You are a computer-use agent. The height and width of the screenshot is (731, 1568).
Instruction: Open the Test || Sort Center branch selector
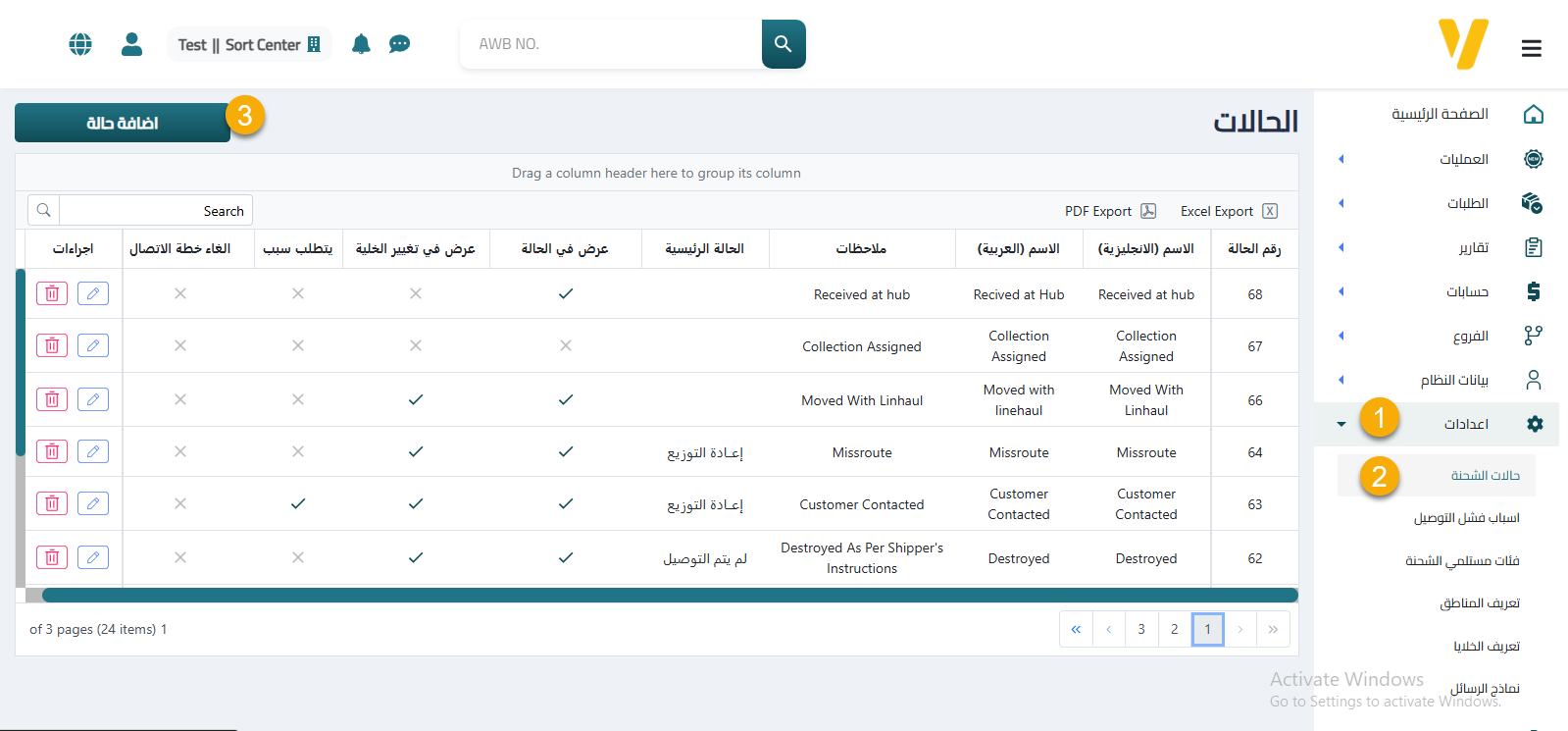tap(249, 44)
